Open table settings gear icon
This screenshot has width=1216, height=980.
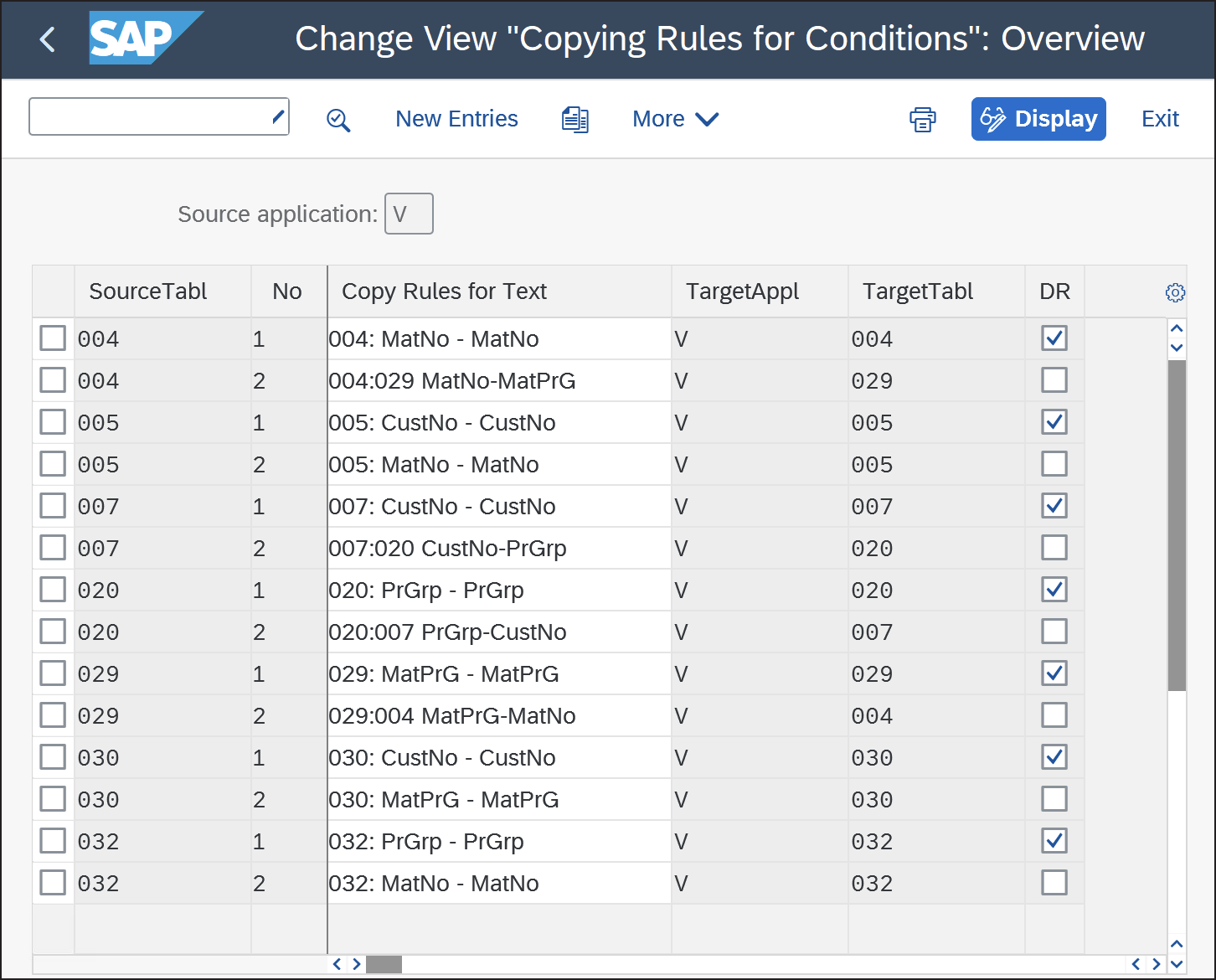pos(1175,292)
